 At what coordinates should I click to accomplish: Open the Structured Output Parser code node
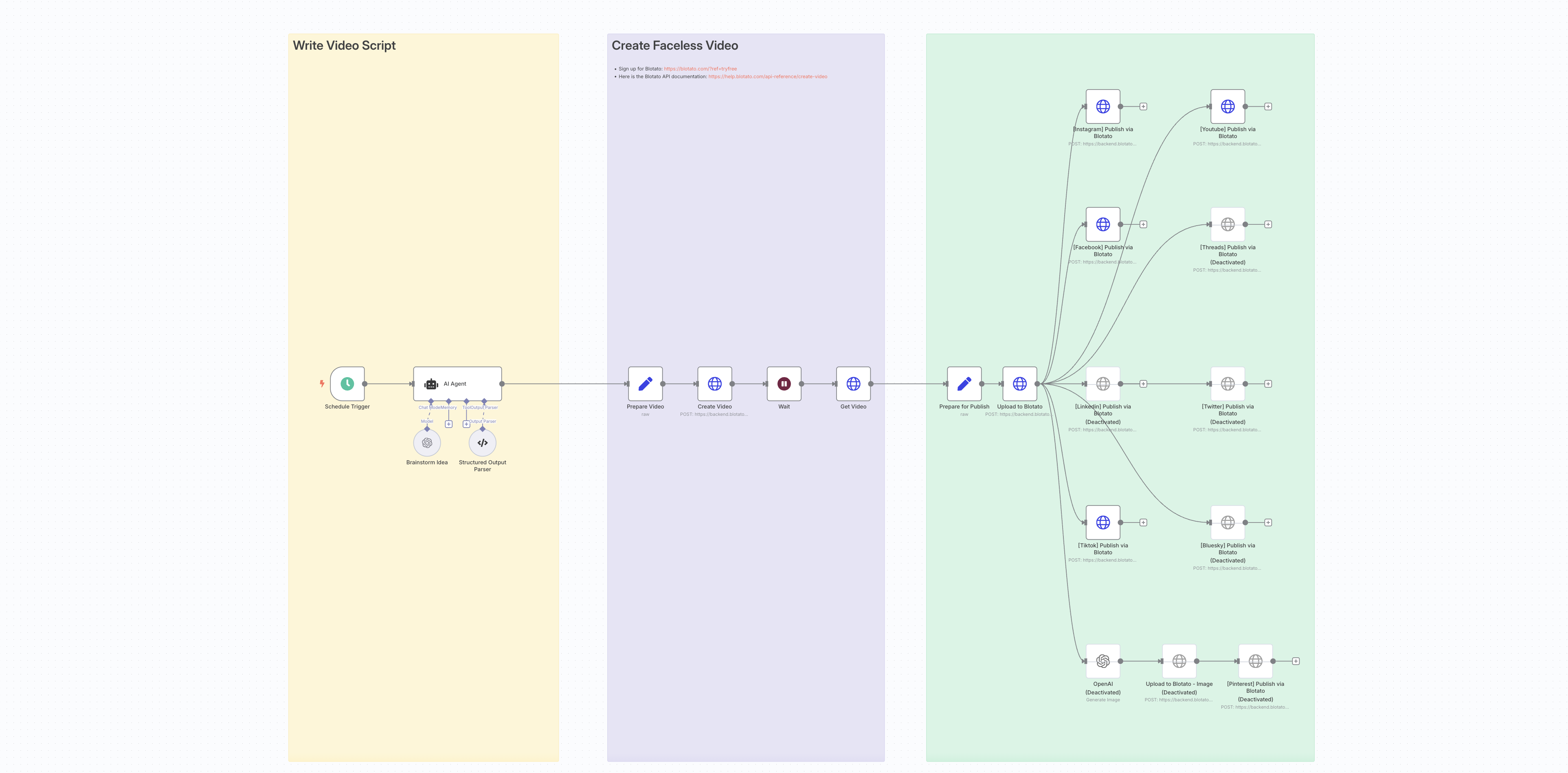click(x=482, y=442)
